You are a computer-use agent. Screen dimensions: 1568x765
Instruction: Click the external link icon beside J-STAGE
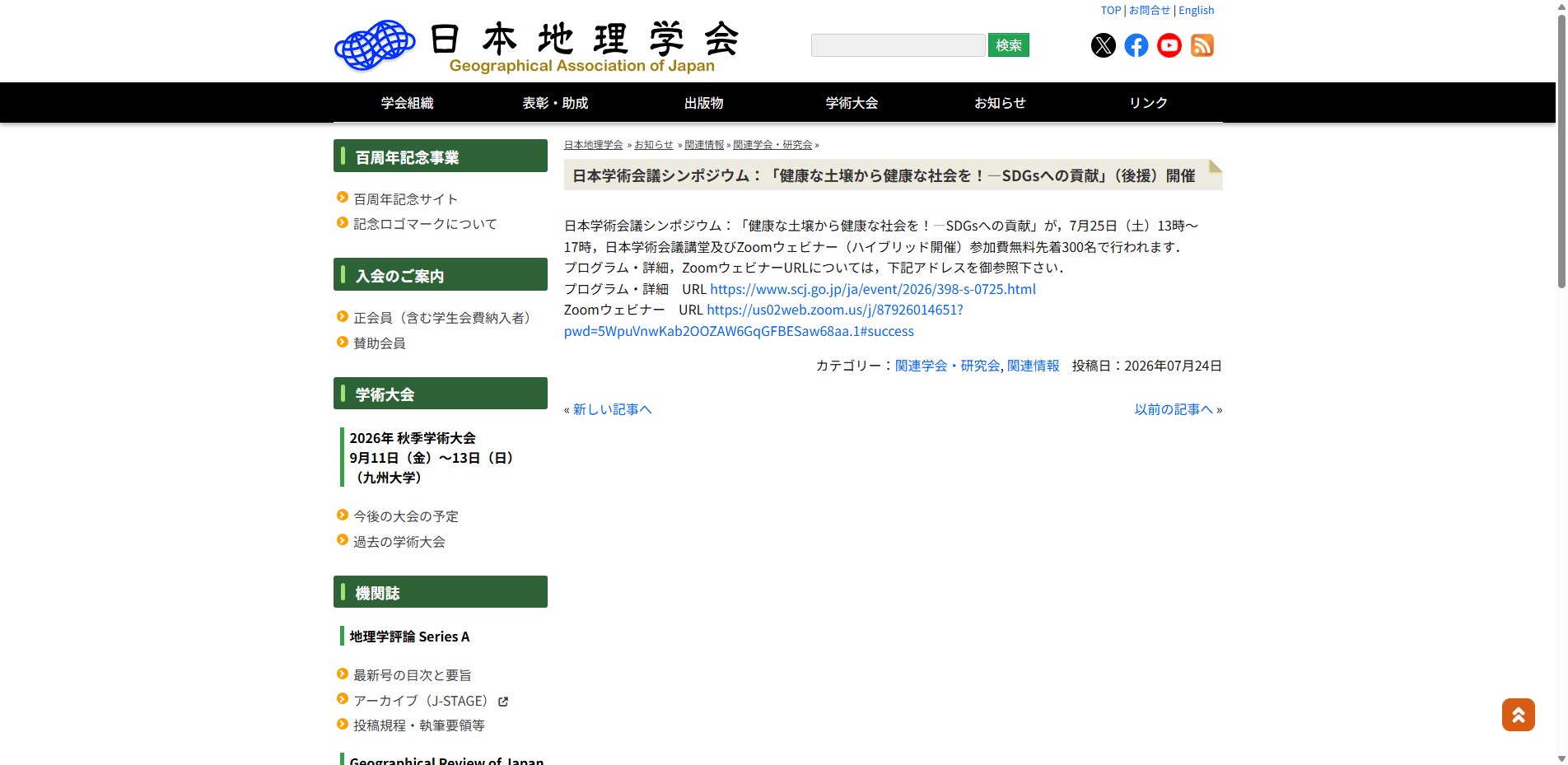pyautogui.click(x=503, y=702)
